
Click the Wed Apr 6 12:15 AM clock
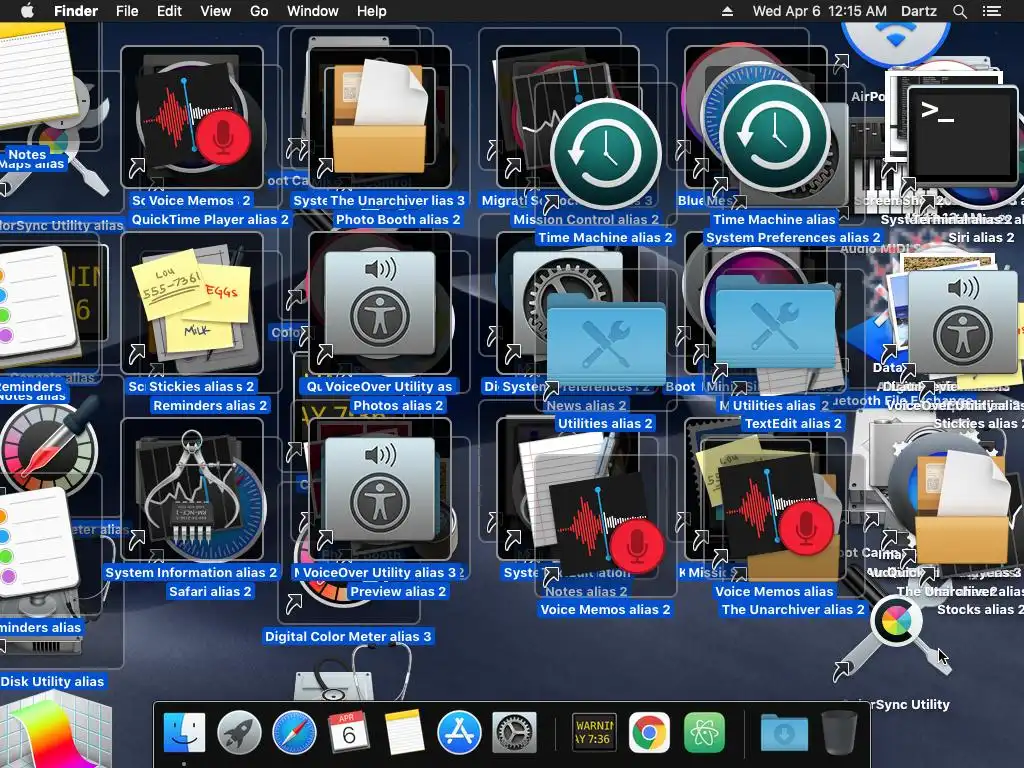click(x=820, y=11)
